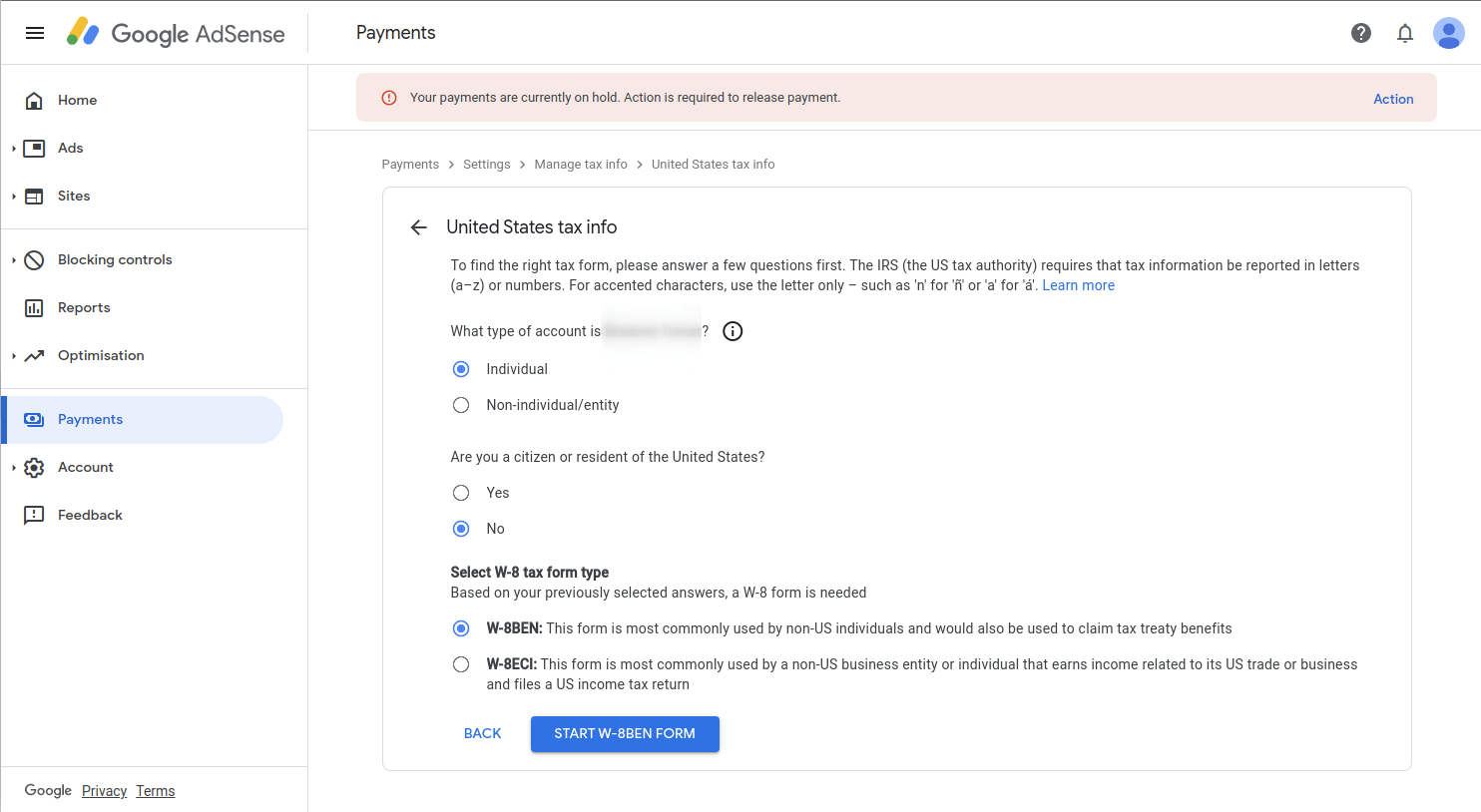Click the Payments money icon
Screen dimensions: 1481x812
click(x=34, y=419)
